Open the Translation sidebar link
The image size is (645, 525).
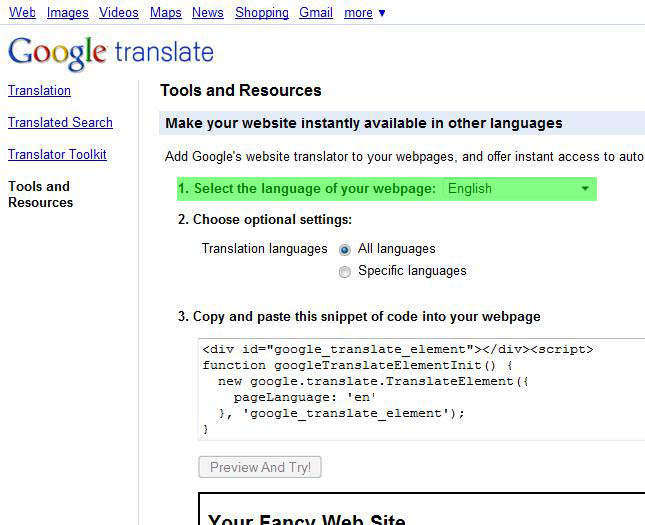[x=39, y=91]
